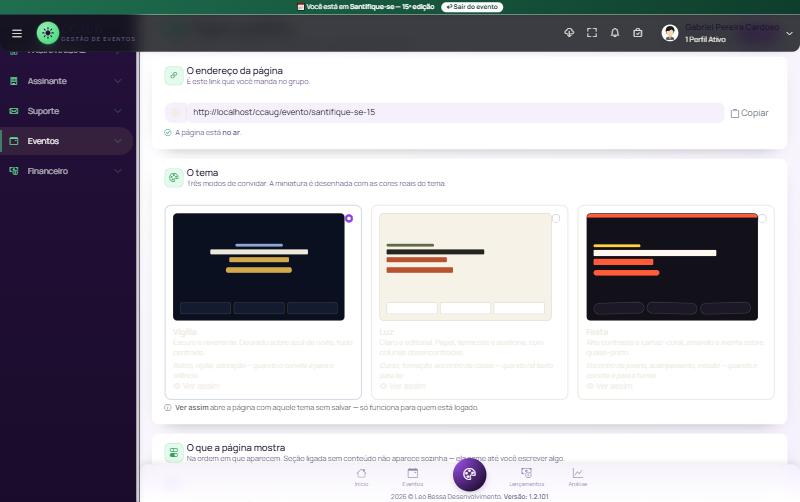
Task: Click the Eventos calendar icon in bottom bar
Action: [413, 473]
